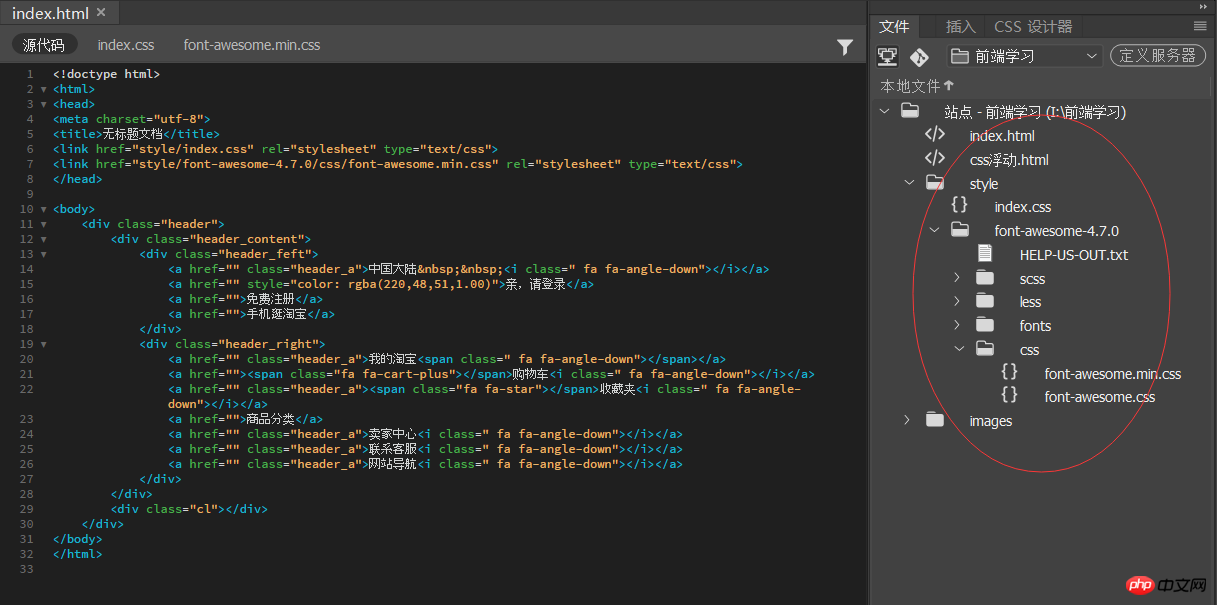Image resolution: width=1217 pixels, height=605 pixels.
Task: Switch to the 插入 panel tab
Action: pos(961,26)
